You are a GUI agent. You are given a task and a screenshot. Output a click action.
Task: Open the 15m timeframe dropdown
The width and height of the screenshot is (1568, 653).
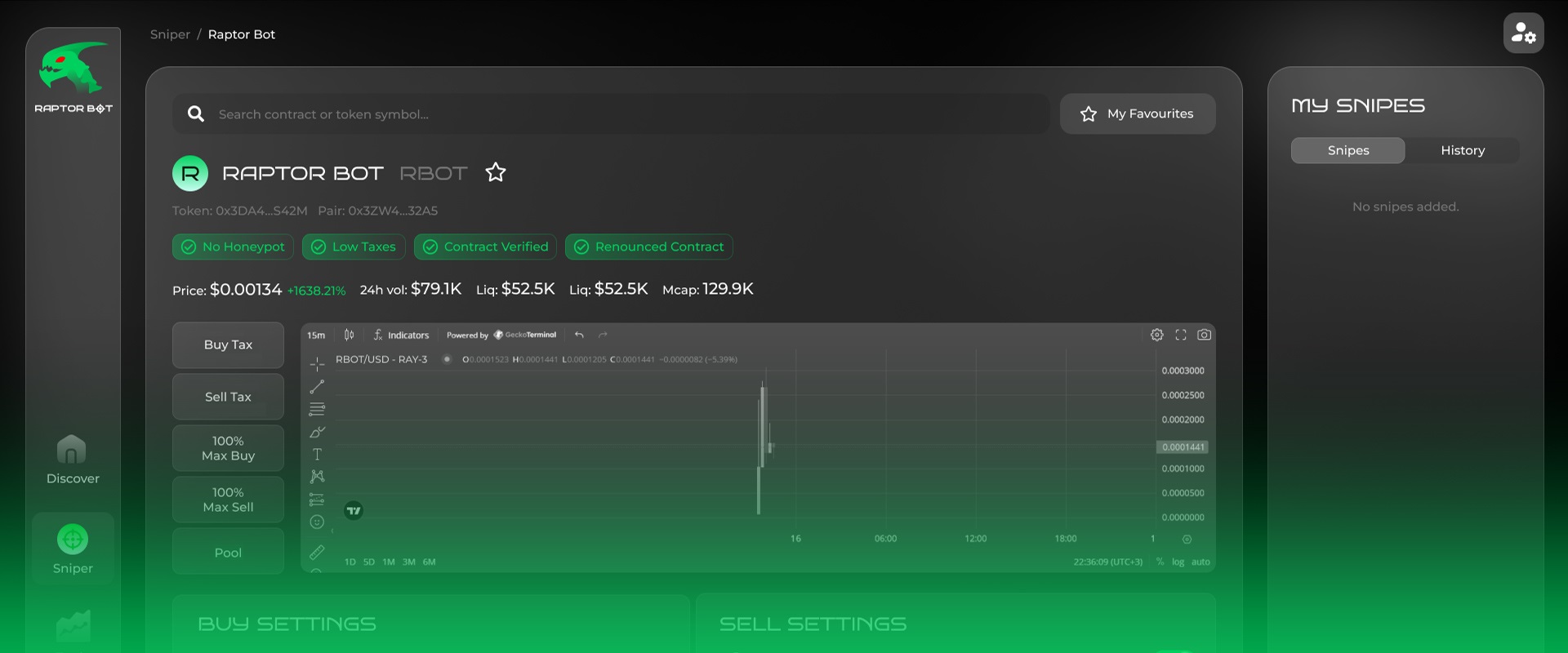316,335
